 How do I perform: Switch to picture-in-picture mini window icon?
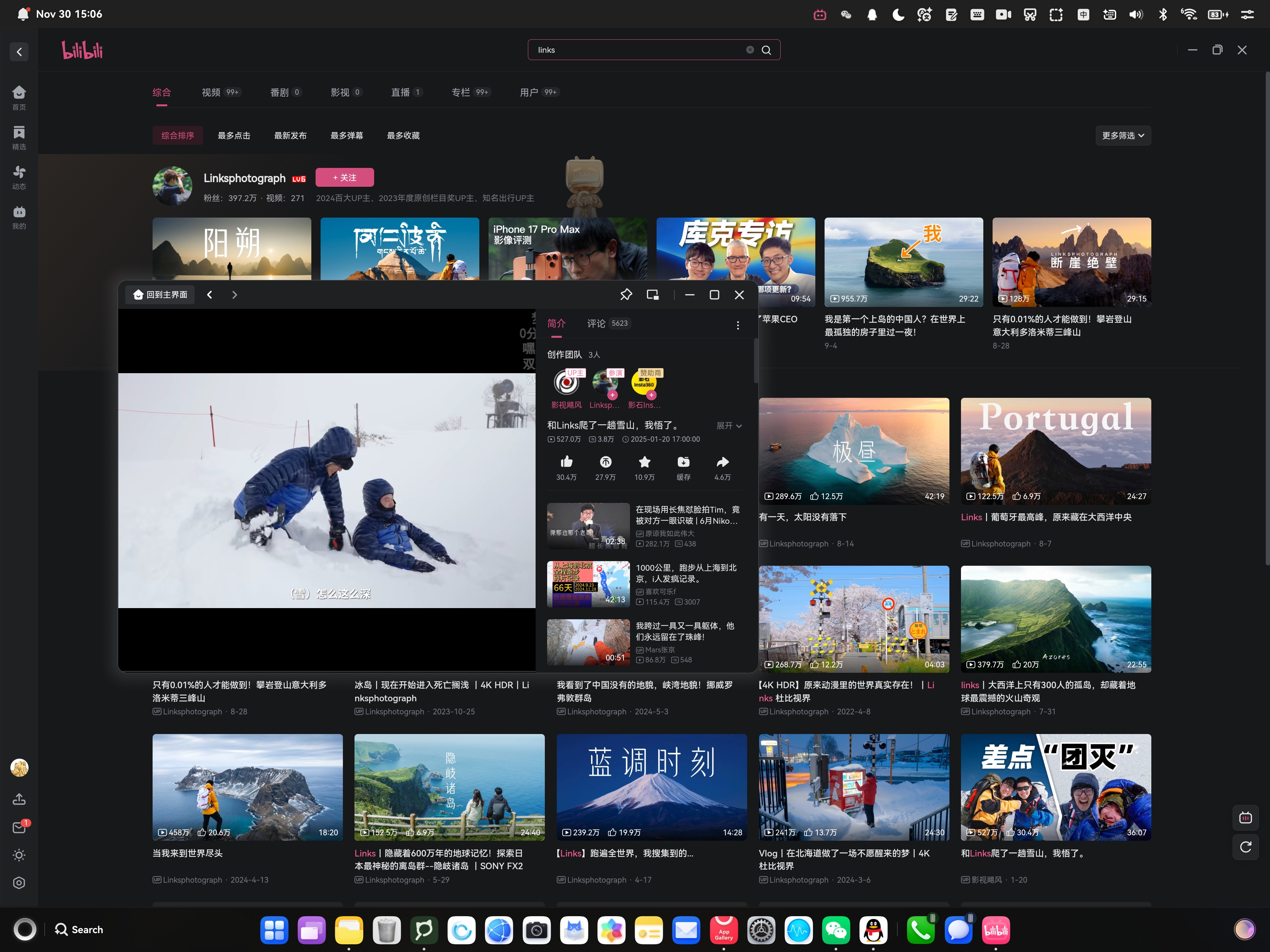[653, 294]
